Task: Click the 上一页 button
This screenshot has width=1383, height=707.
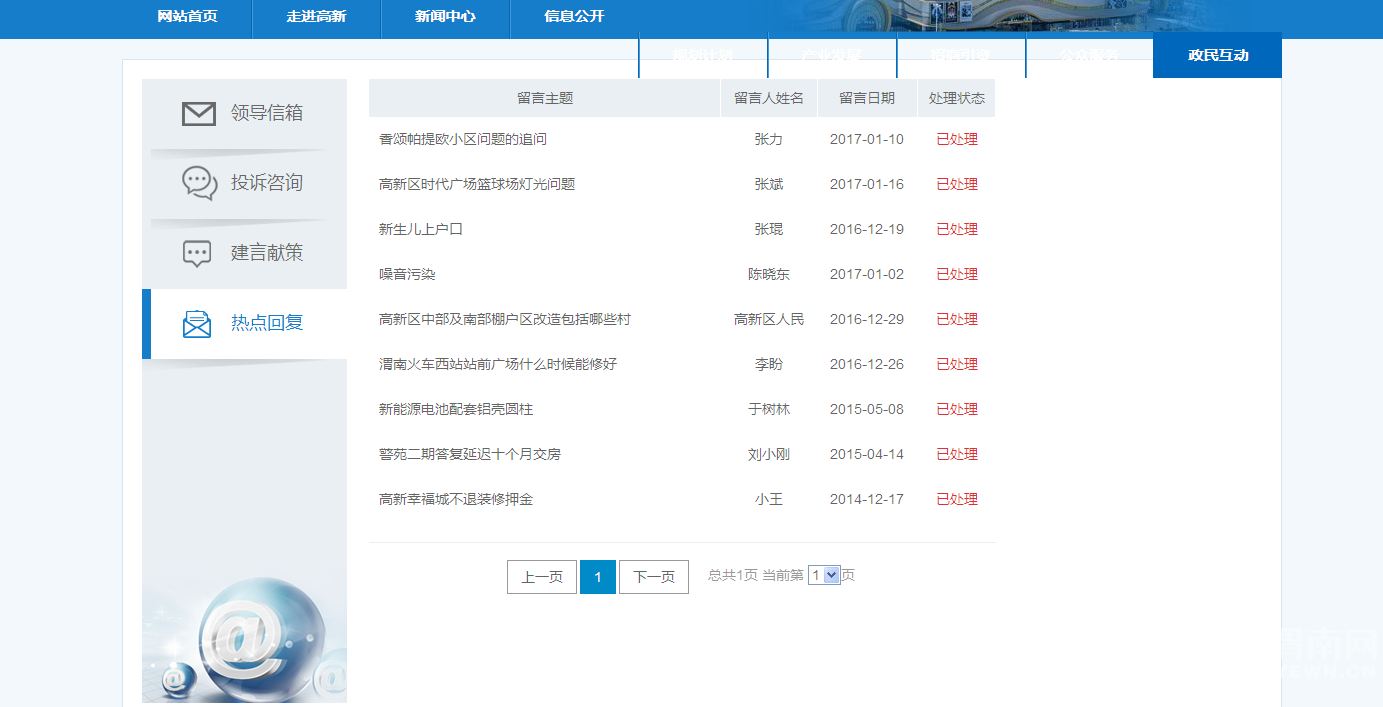Action: pyautogui.click(x=541, y=576)
